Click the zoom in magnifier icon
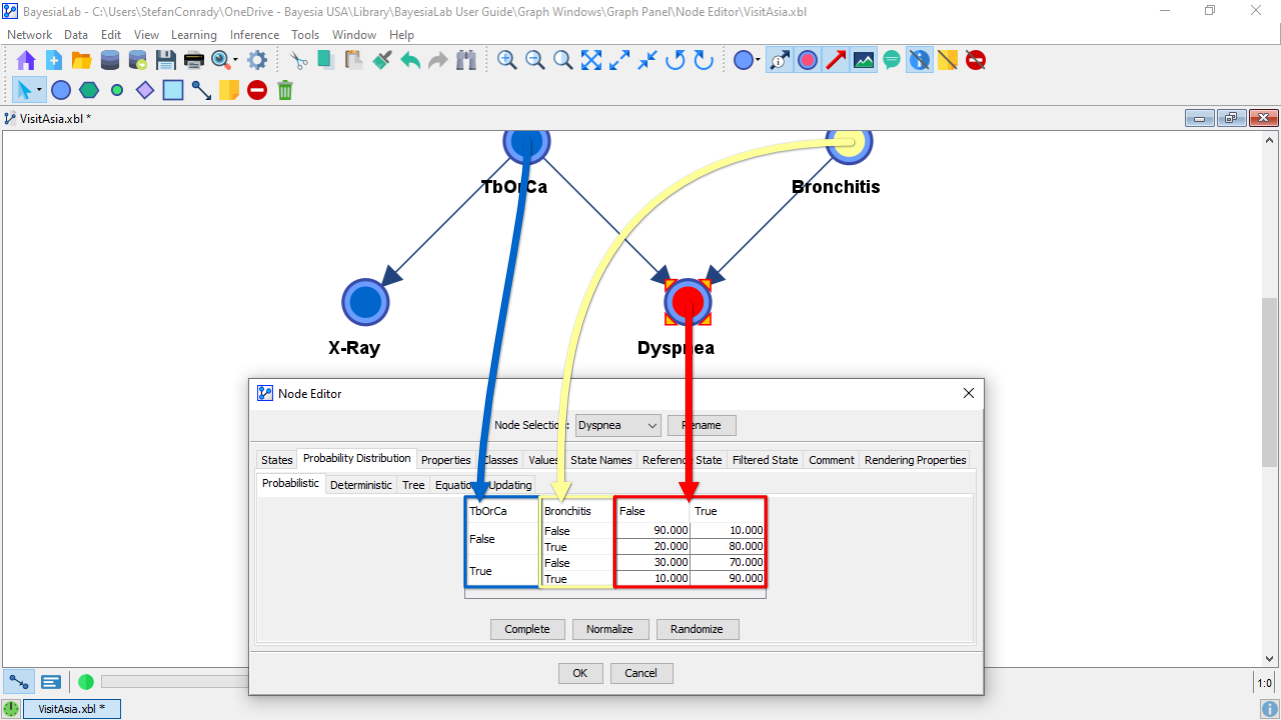 pyautogui.click(x=507, y=60)
